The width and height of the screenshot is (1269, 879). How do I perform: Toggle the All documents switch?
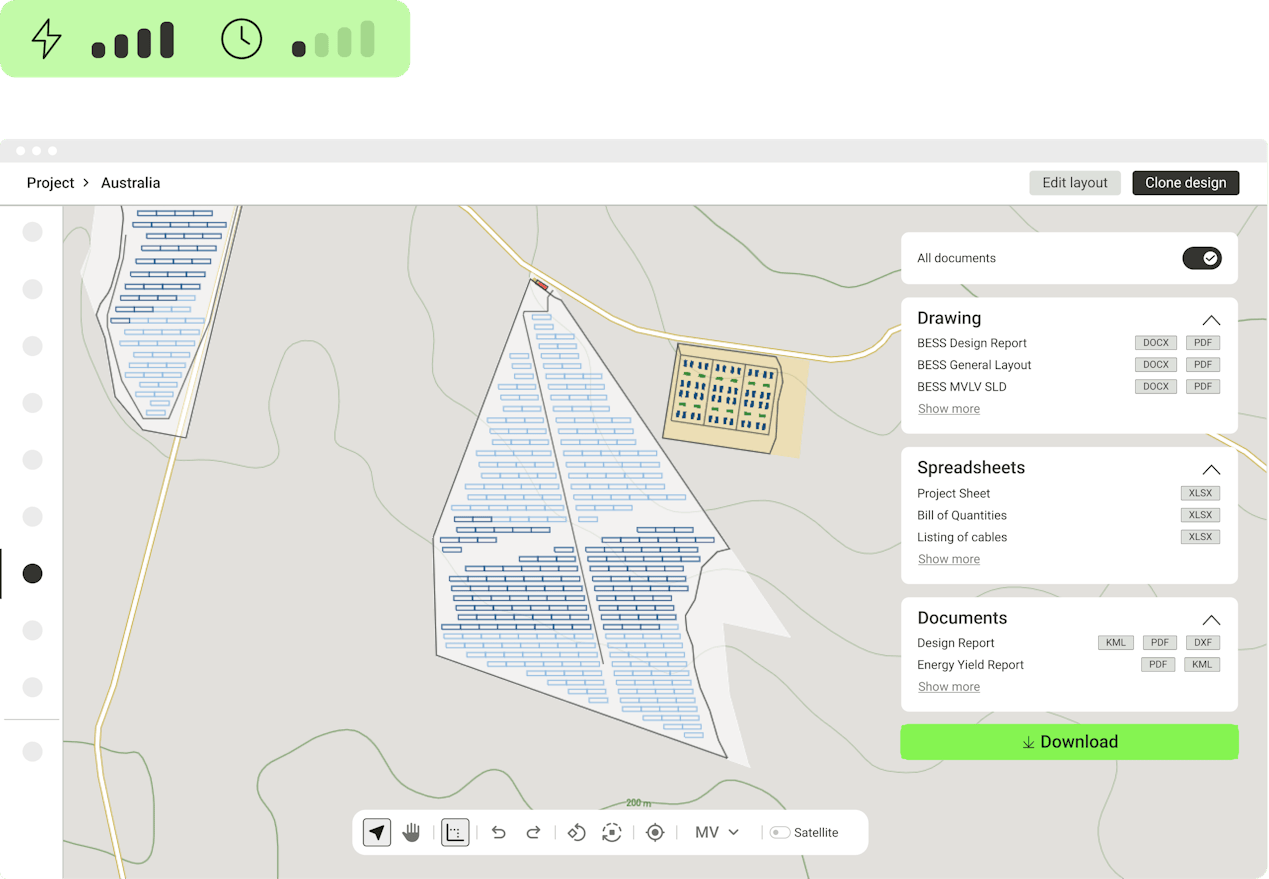(x=1202, y=258)
